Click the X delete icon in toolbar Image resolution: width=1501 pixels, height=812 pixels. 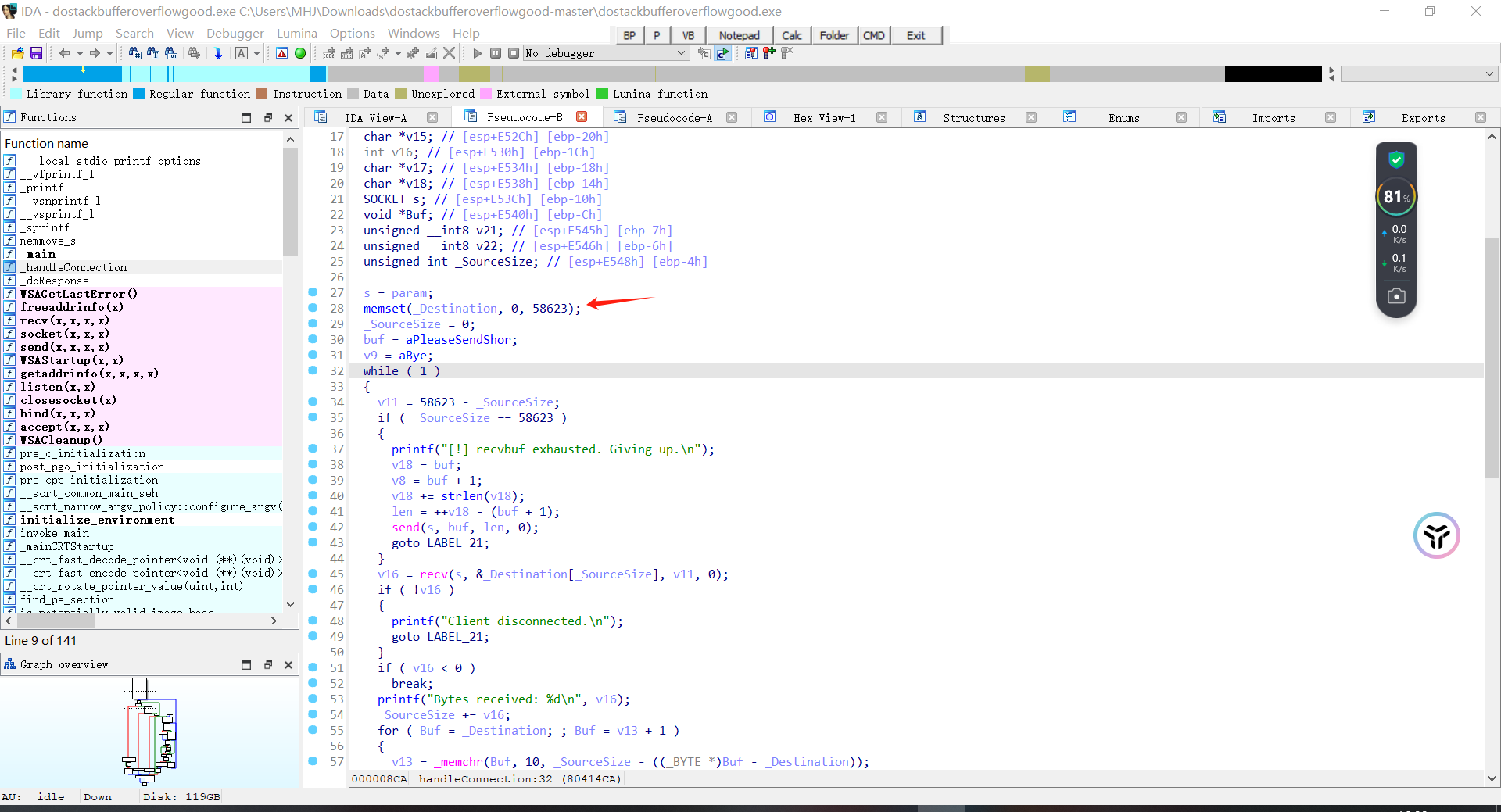(x=450, y=53)
